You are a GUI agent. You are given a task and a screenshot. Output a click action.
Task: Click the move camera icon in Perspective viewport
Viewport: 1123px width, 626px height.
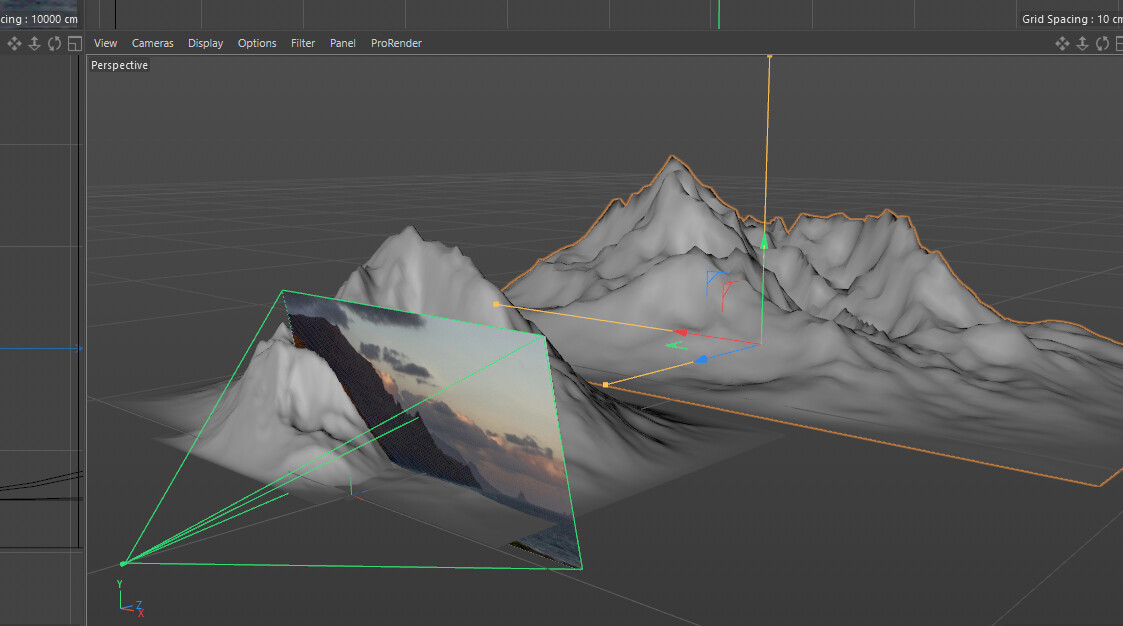point(1062,44)
